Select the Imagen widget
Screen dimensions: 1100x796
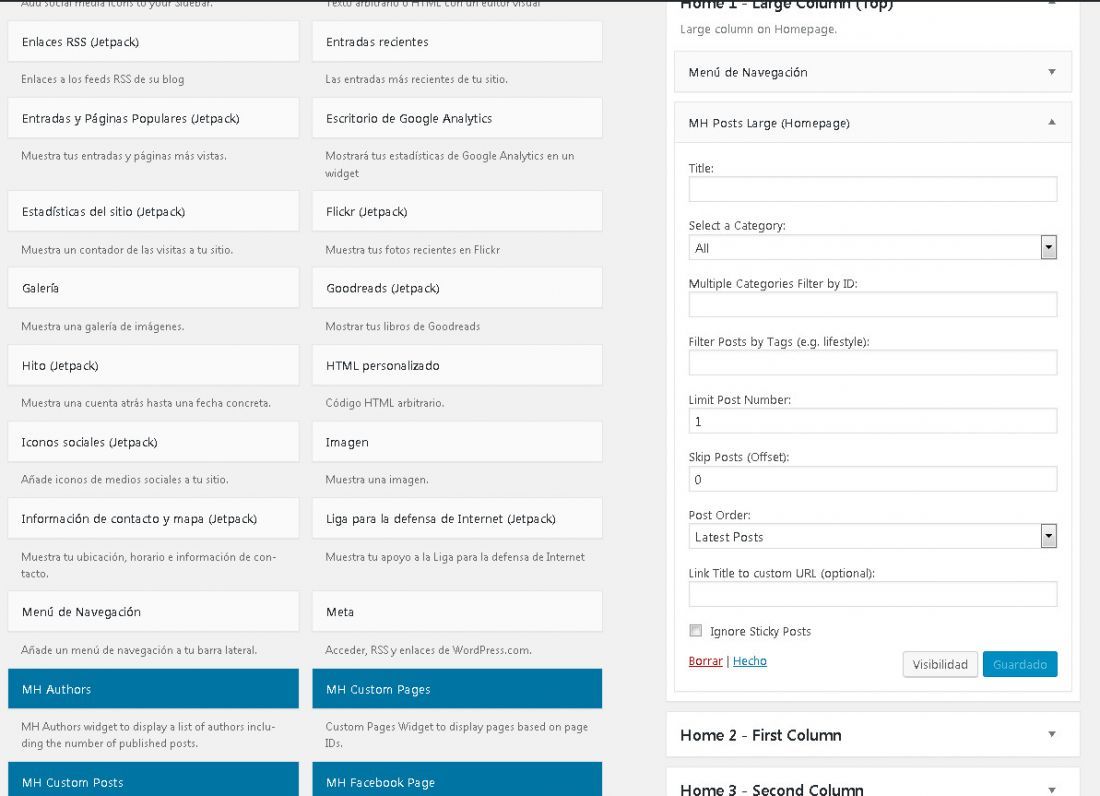click(x=457, y=442)
